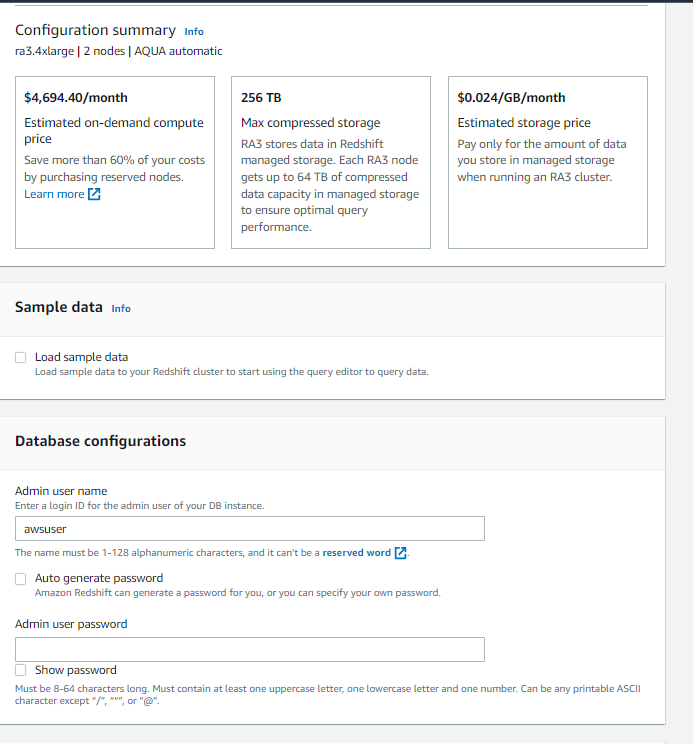This screenshot has width=693, height=744.
Task: Focus the Admin user name field containing awsuser
Action: [250, 529]
